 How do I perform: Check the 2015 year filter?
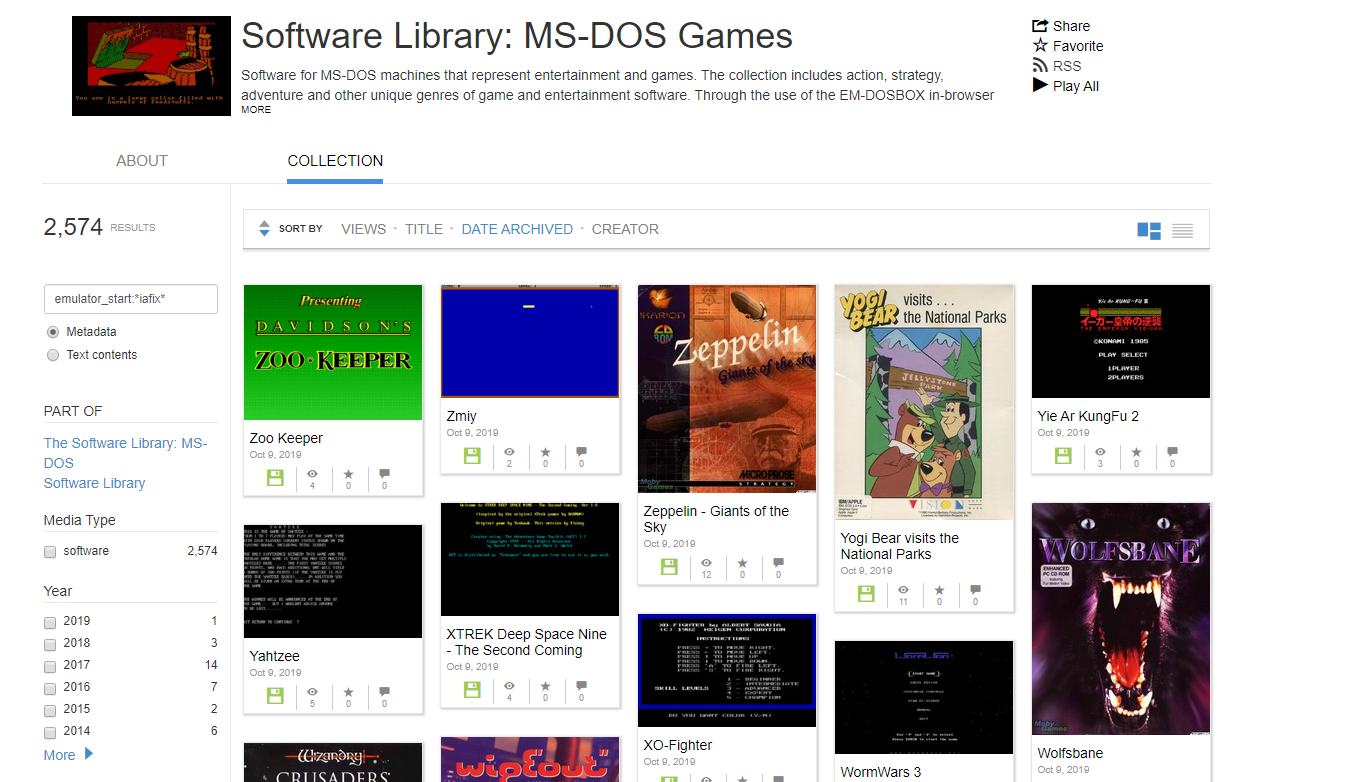coord(50,709)
